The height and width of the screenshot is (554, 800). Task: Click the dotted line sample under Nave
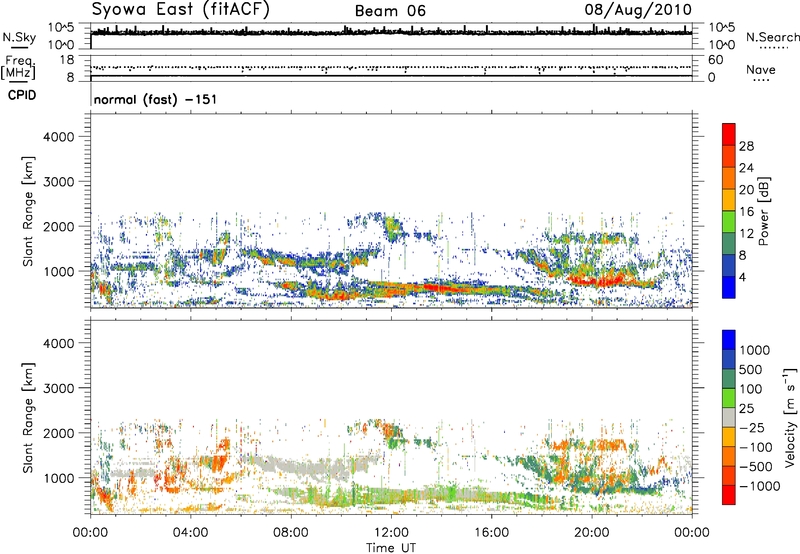click(761, 80)
